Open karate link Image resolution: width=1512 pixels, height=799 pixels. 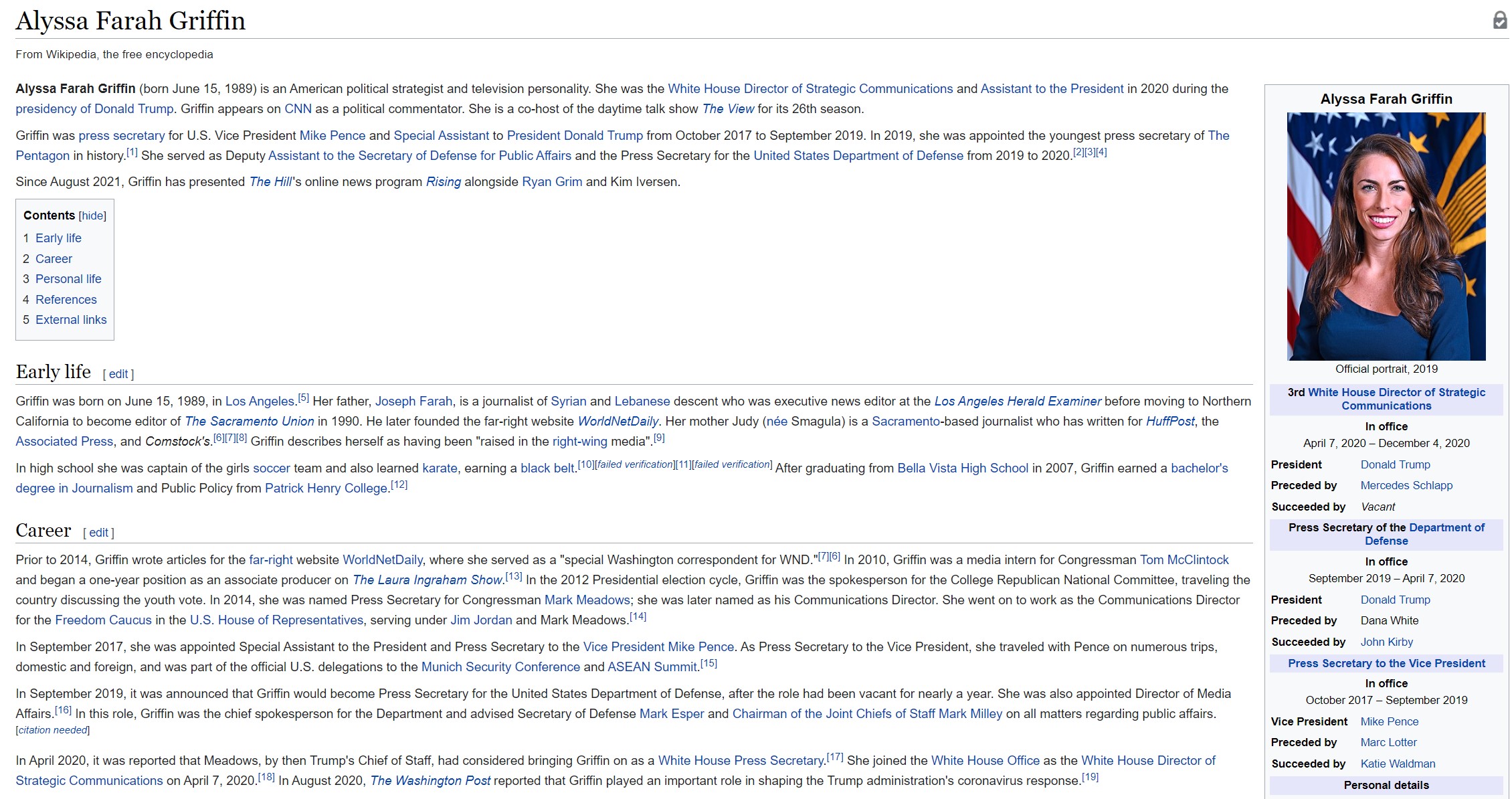coord(440,468)
